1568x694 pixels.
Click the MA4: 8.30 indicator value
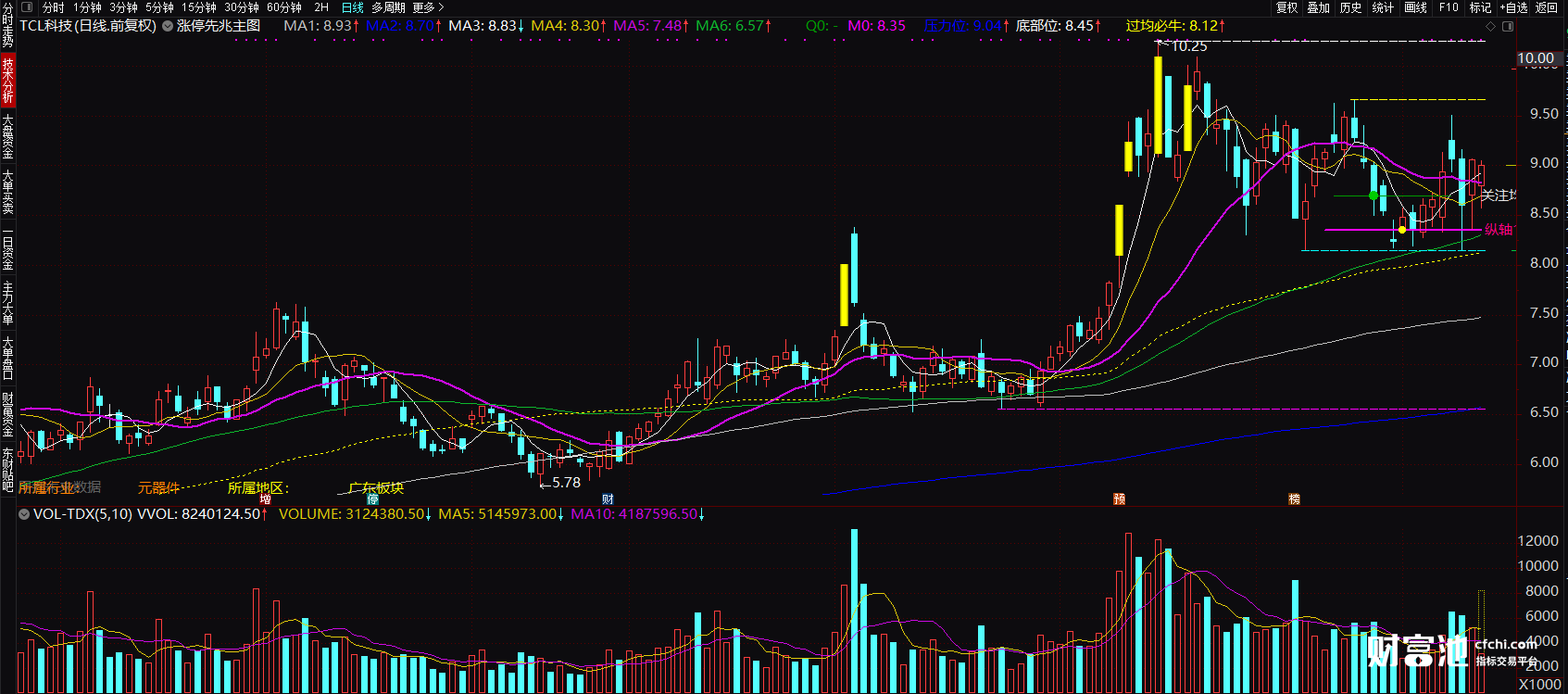point(569,26)
